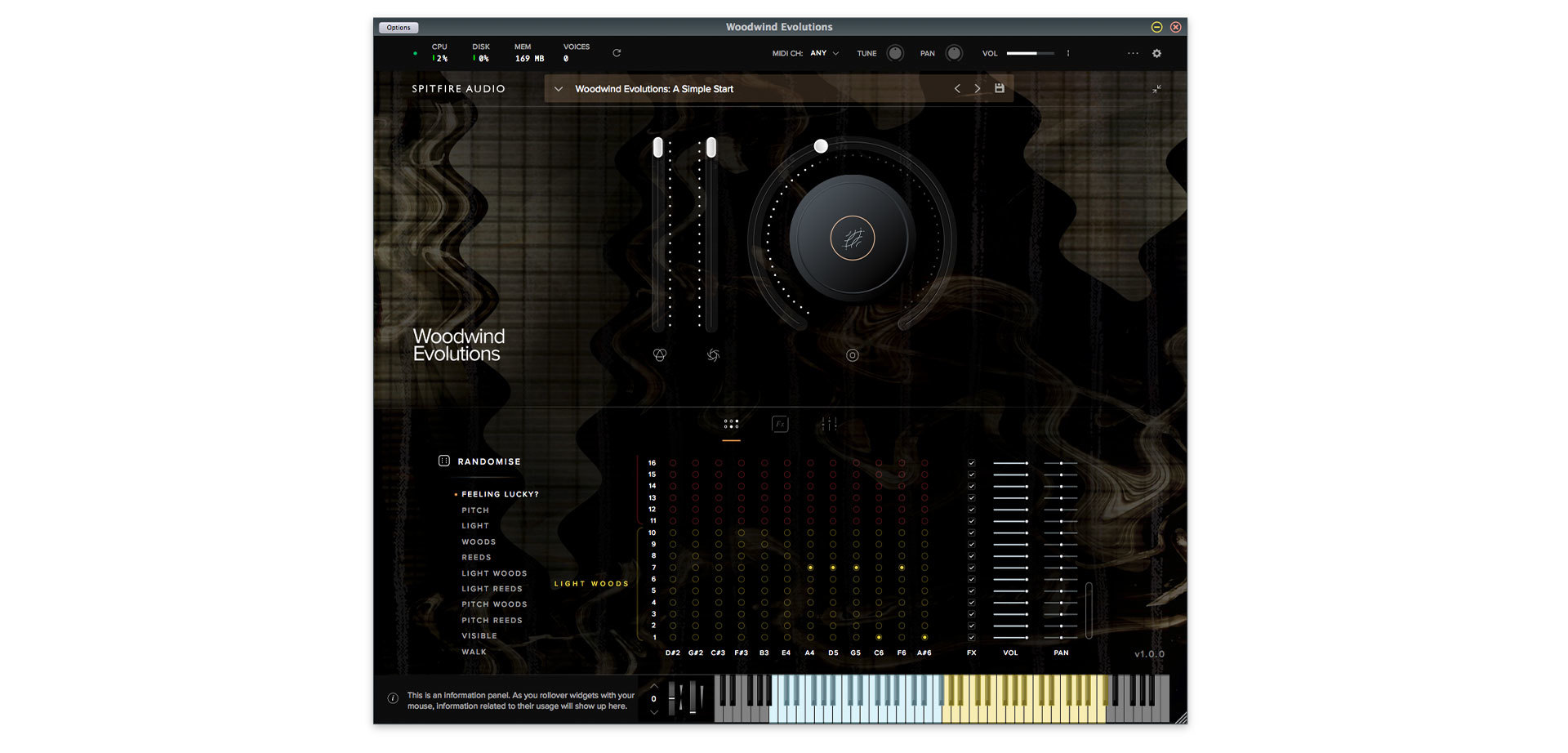Select LIGHT randomise mode
The image size is (1568, 753).
click(x=475, y=526)
